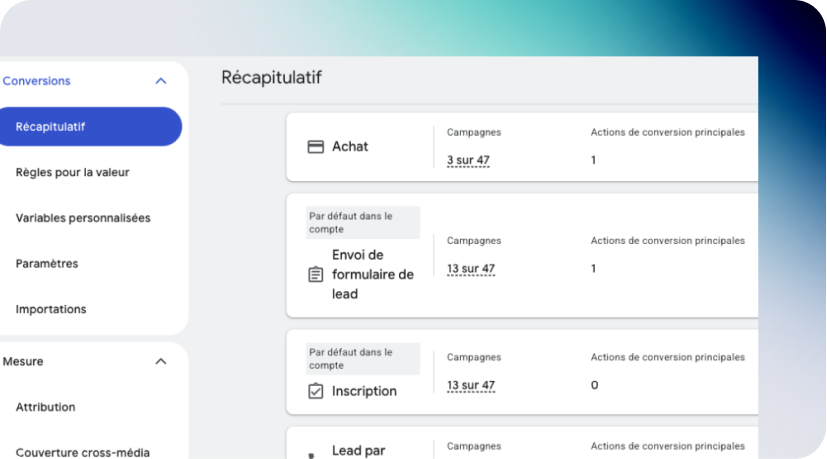Click value 1 in Achat card
Viewport: 827px width, 459px height.
coord(593,160)
